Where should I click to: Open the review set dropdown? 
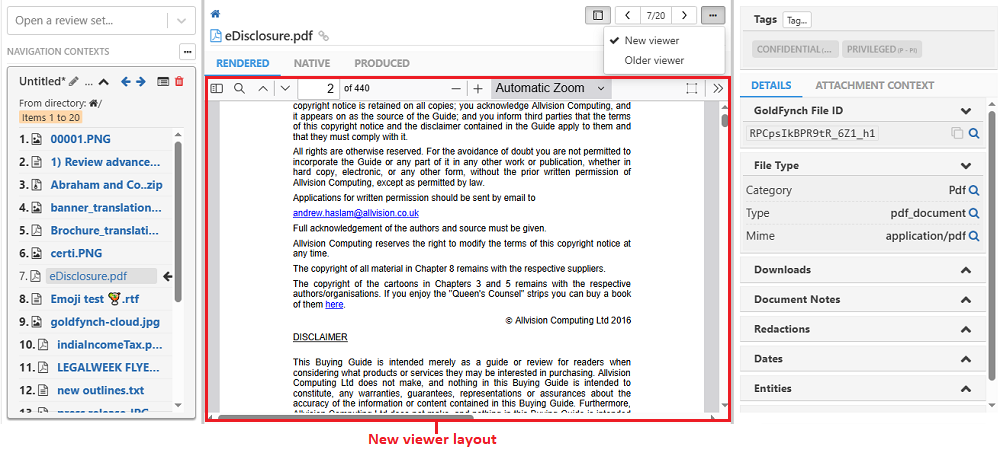tap(181, 20)
